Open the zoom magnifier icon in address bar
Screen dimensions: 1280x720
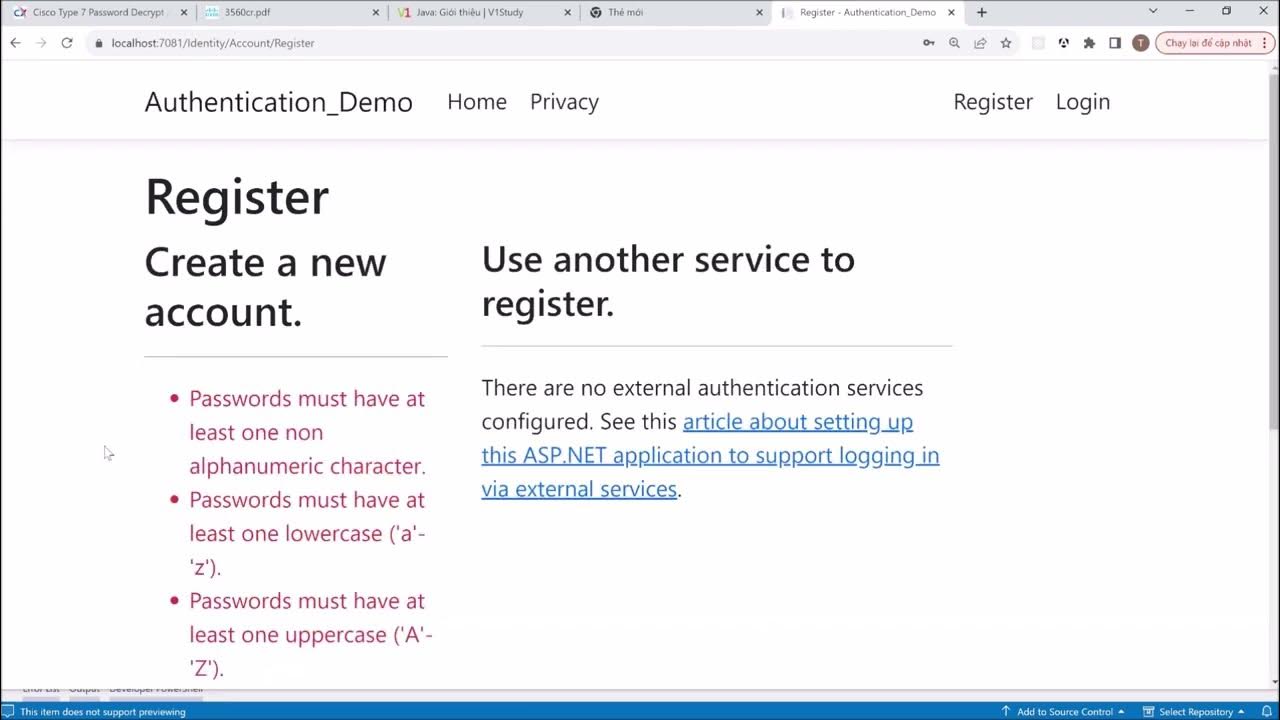tap(954, 43)
